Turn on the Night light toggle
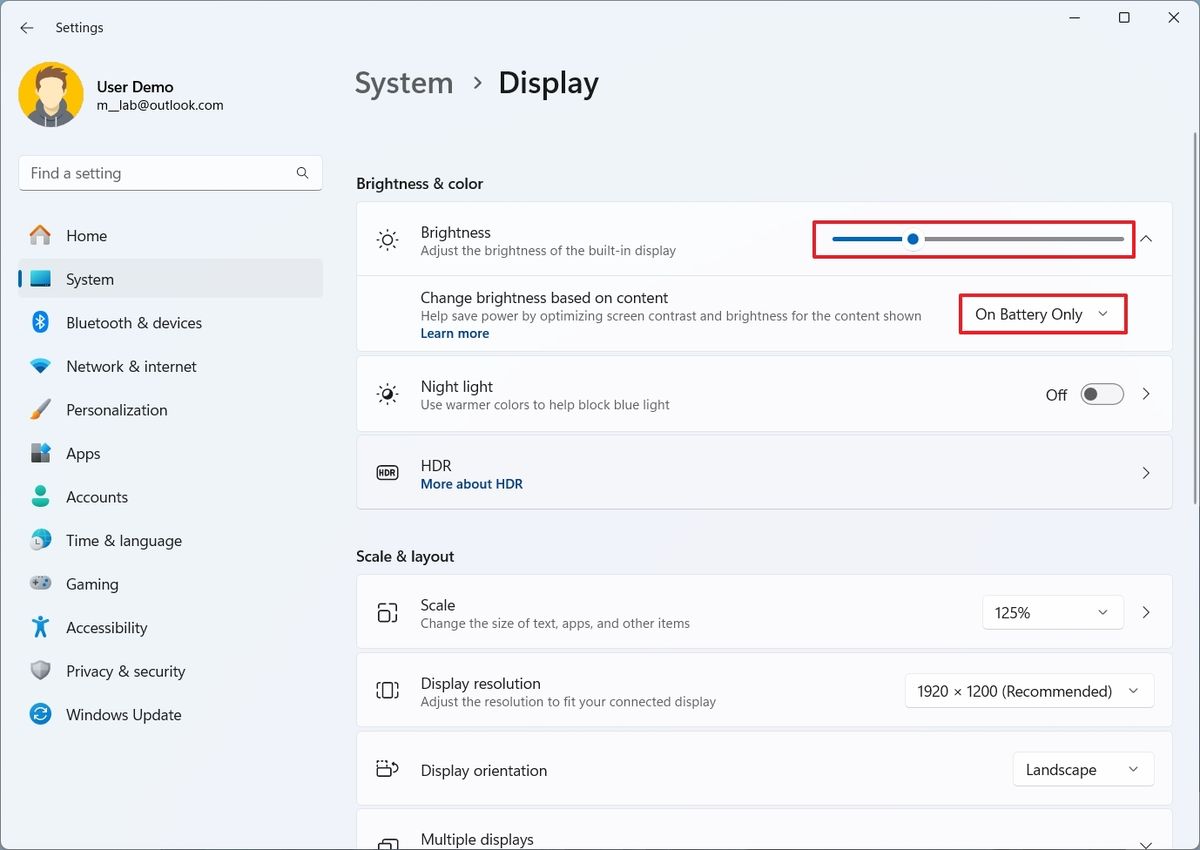The width and height of the screenshot is (1200, 850). coord(1102,394)
